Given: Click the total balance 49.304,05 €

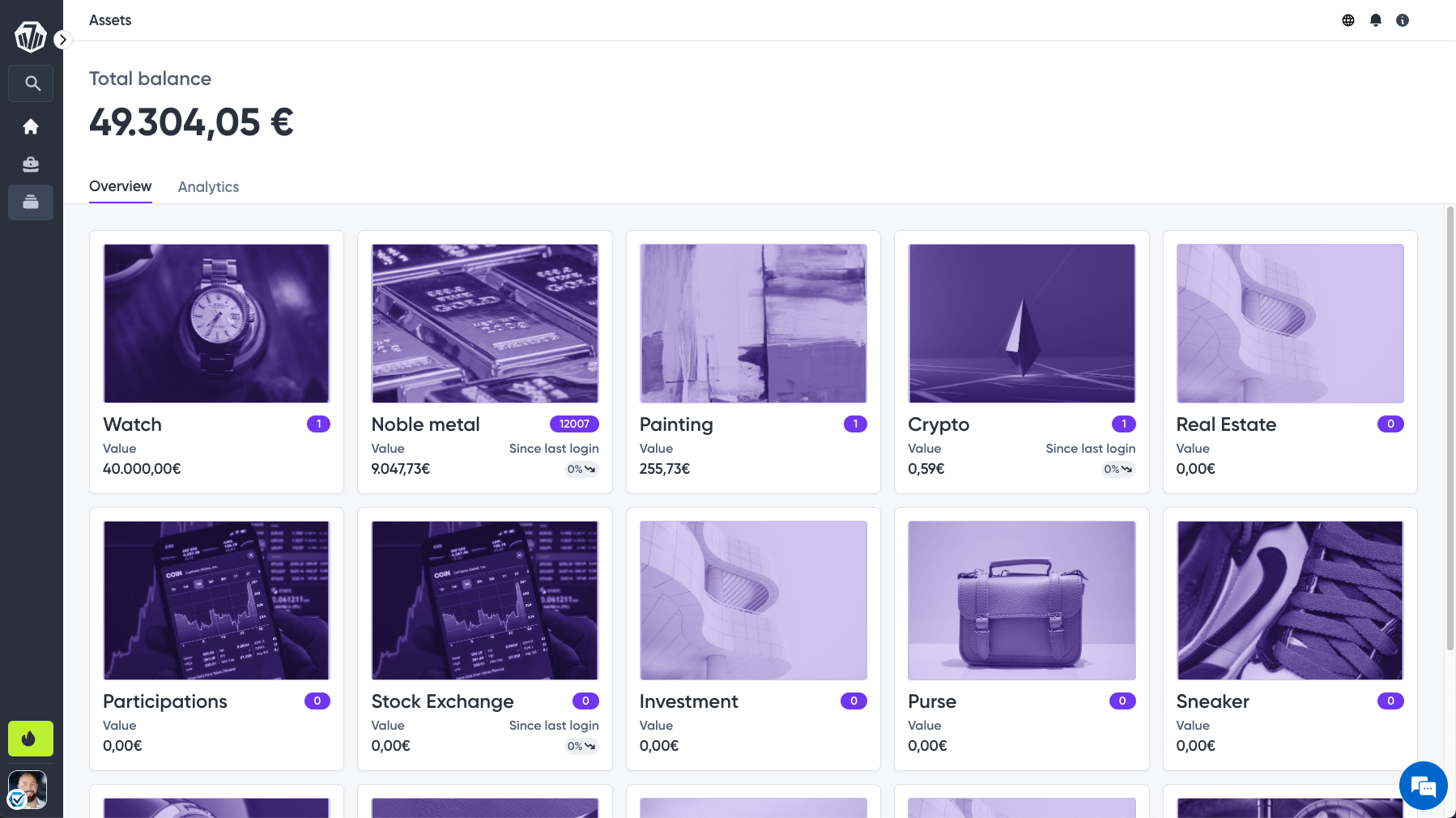Looking at the screenshot, I should (x=191, y=122).
